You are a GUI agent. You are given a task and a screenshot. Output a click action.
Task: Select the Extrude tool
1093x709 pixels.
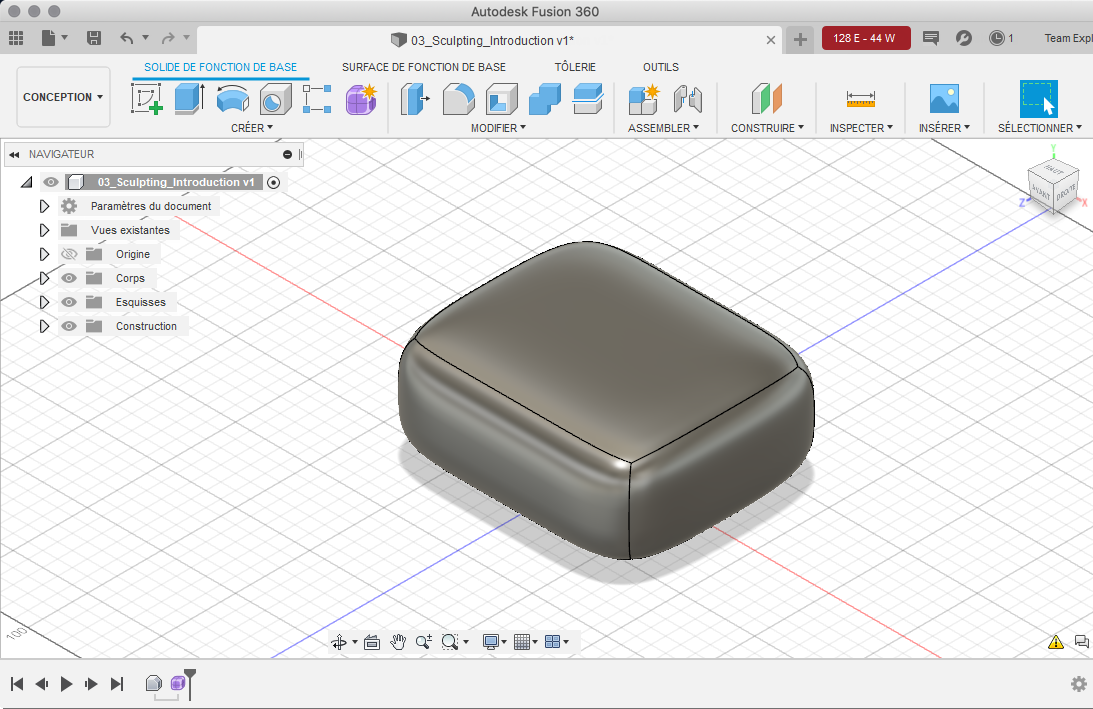(x=189, y=98)
